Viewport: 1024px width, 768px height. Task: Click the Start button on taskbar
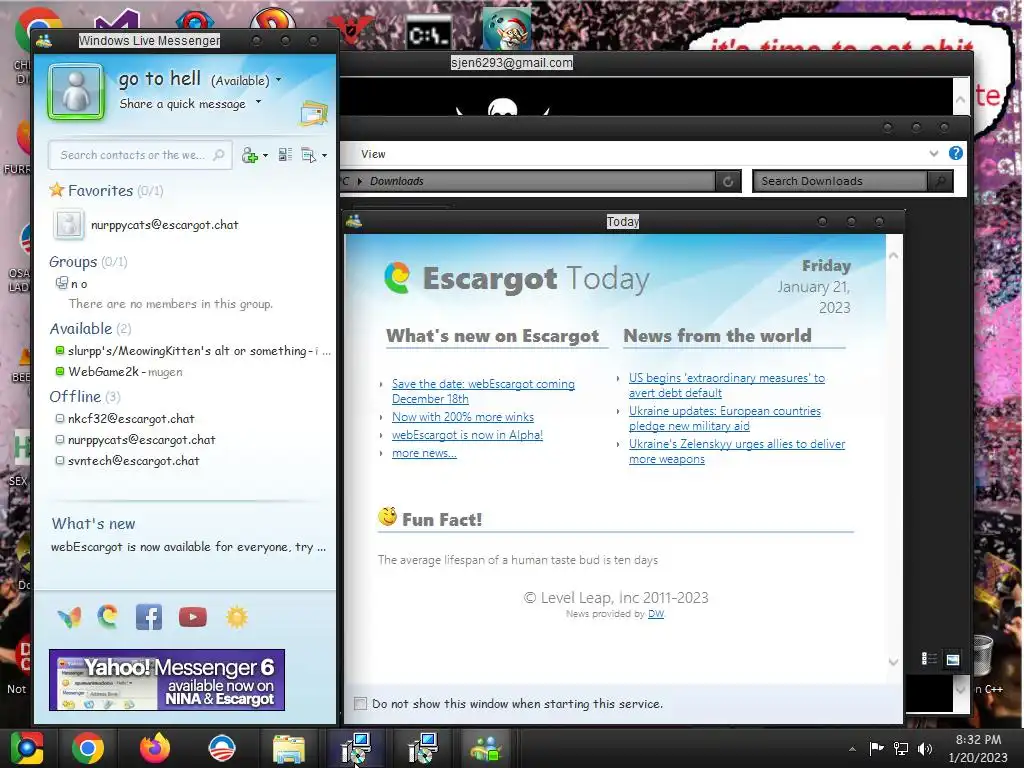pos(27,748)
